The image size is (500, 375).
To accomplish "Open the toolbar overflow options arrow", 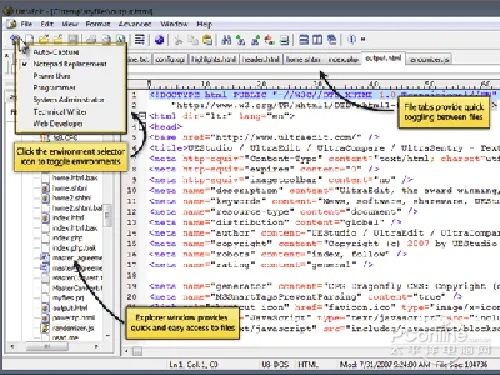I will 363,39.
